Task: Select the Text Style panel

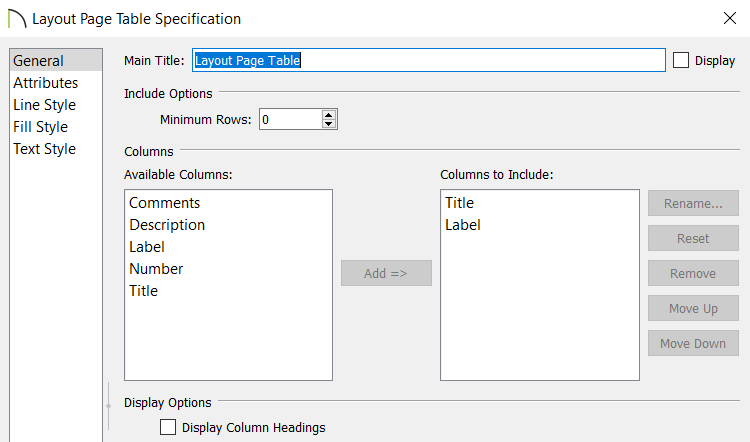Action: click(x=44, y=149)
